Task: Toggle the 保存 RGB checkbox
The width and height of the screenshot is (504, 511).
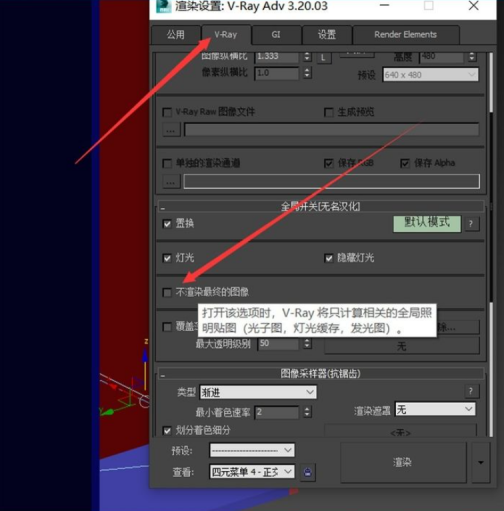Action: pos(329,163)
